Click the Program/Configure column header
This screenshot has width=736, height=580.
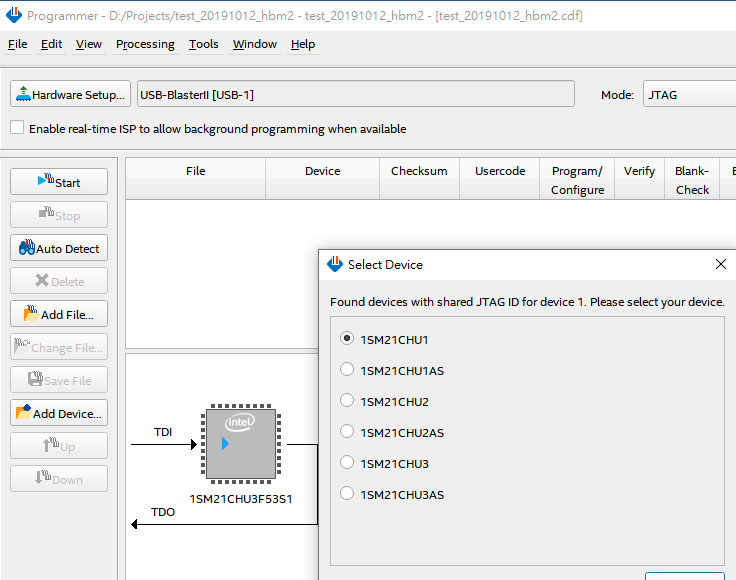(x=577, y=179)
